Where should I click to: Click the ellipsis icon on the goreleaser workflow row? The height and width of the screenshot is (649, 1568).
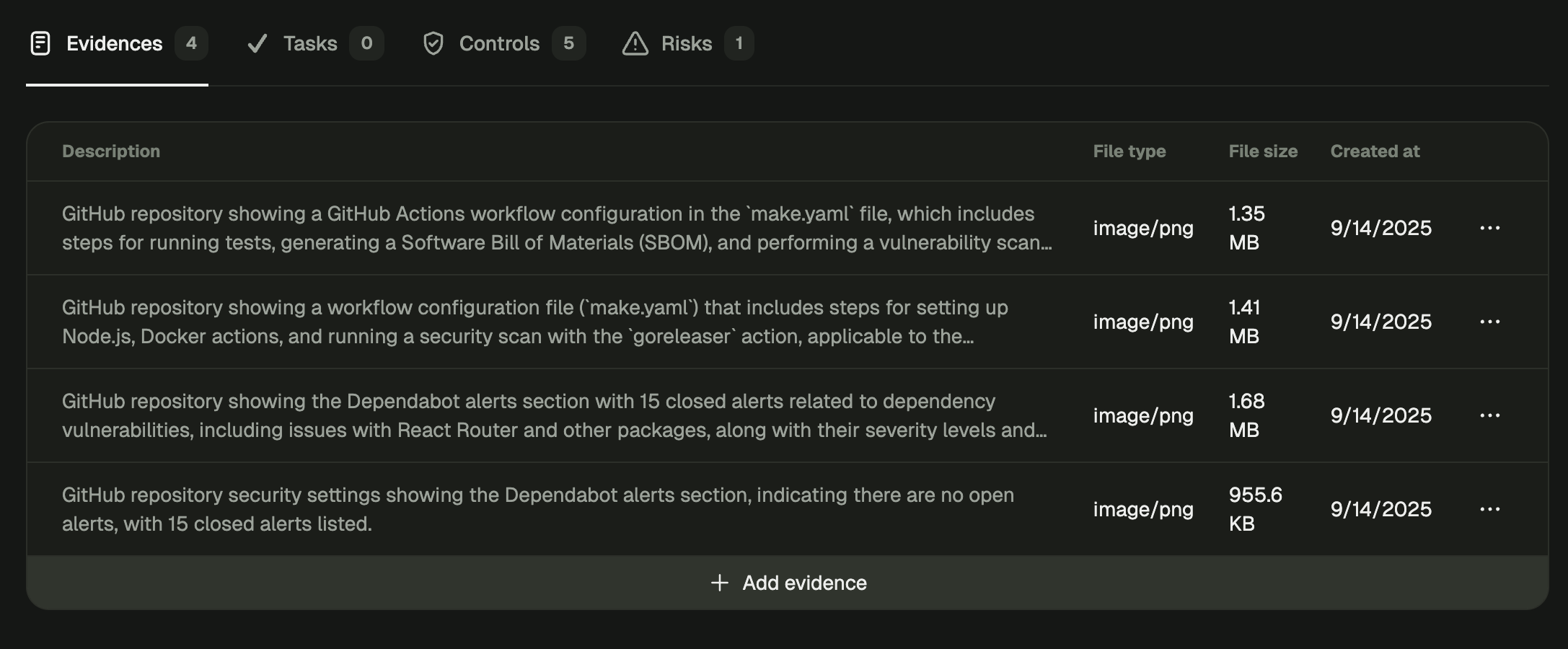[1489, 322]
